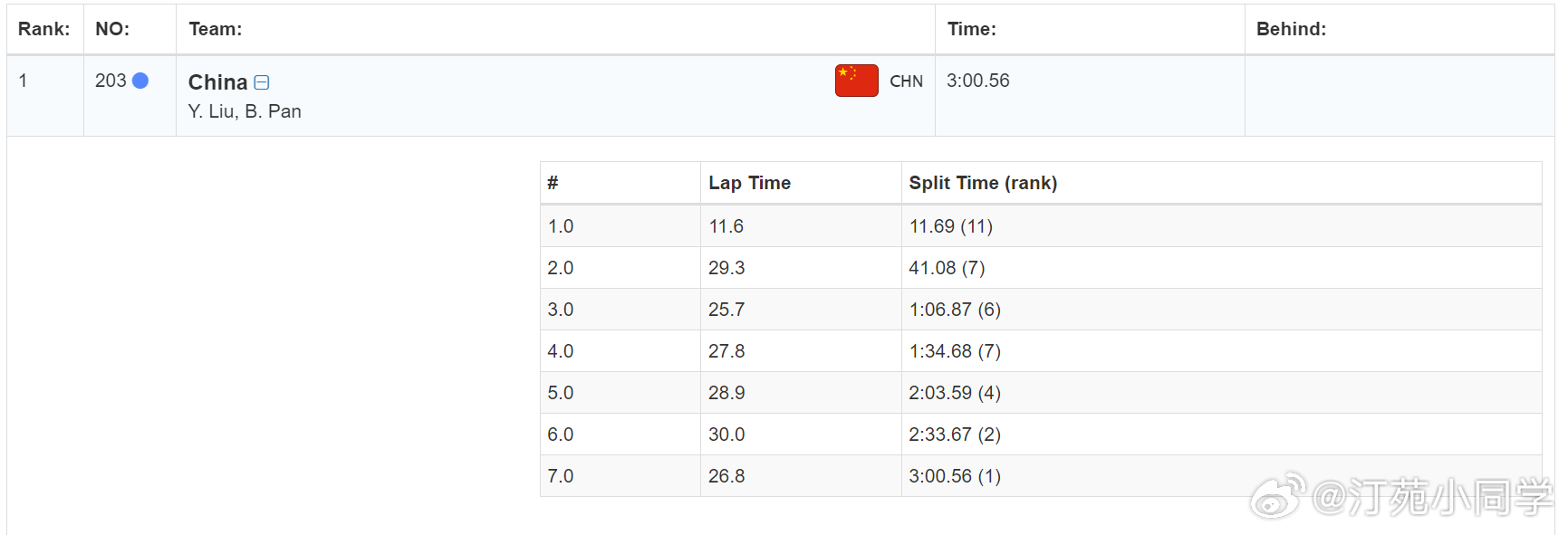Click lap 7.0 split time 3:00.56 (1)
Screen dimensions: 1568x535
(955, 476)
